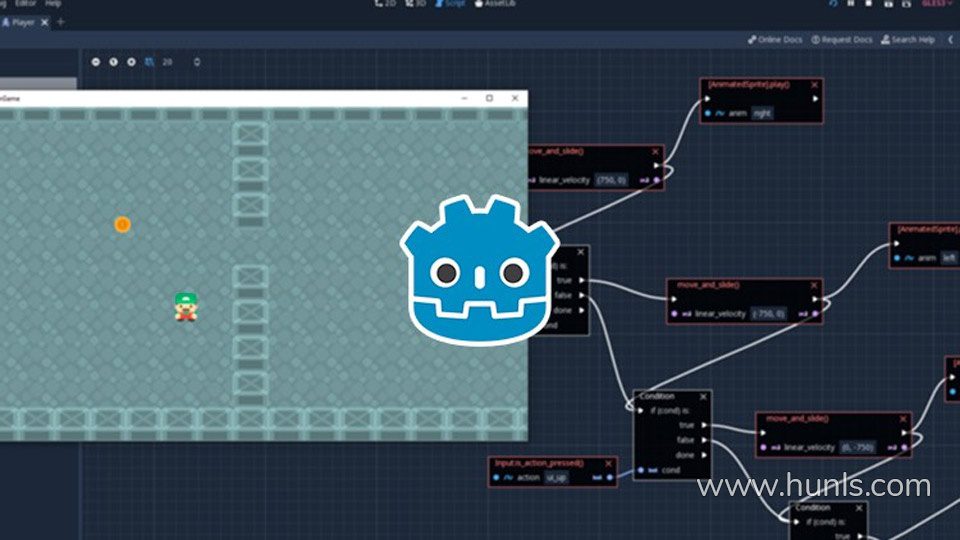The image size is (960, 540).
Task: Select the AnimatedSprite.play() right node title
Action: pos(749,84)
